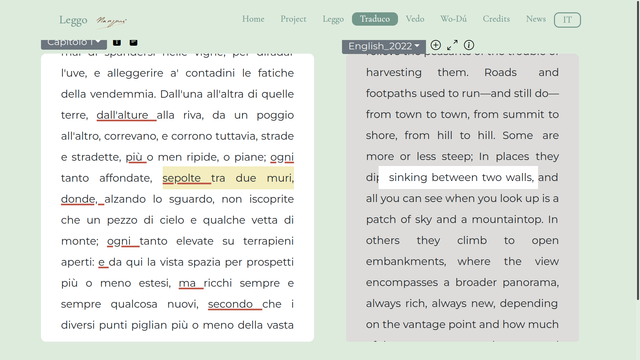This screenshot has height=360, width=640.
Task: Open the circled info icon for the translation
Action: pyautogui.click(x=469, y=45)
